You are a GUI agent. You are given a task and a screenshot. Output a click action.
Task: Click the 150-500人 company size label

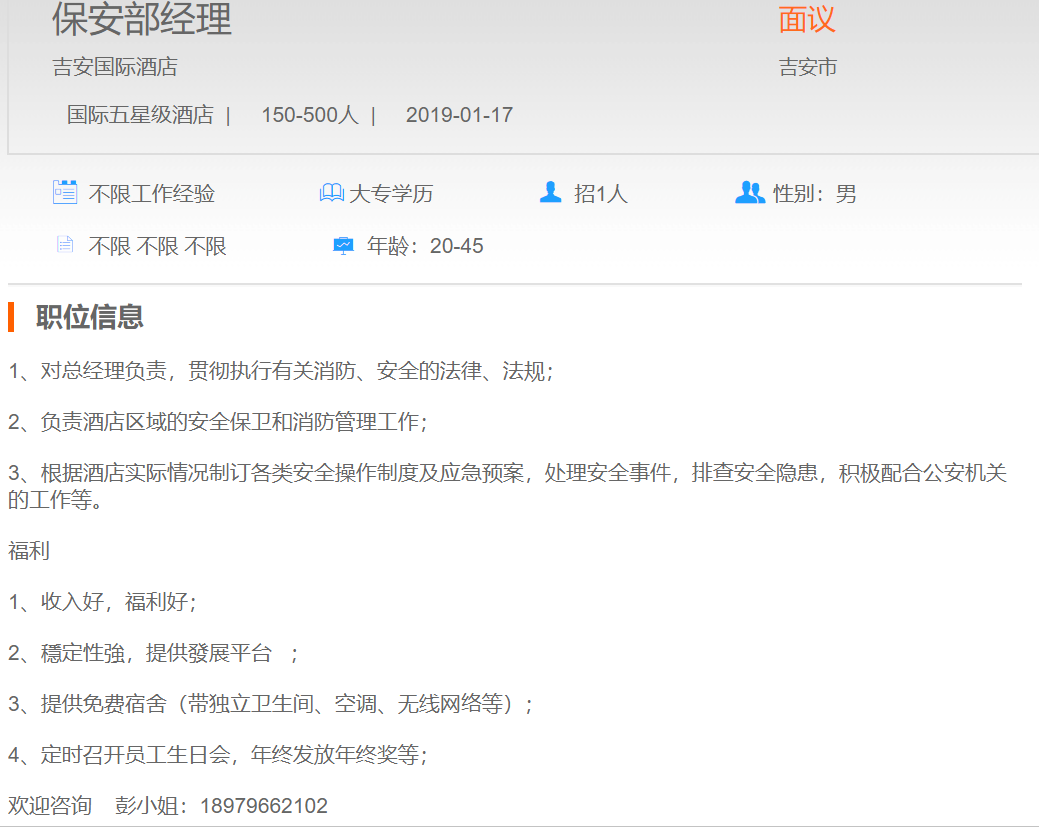click(309, 115)
